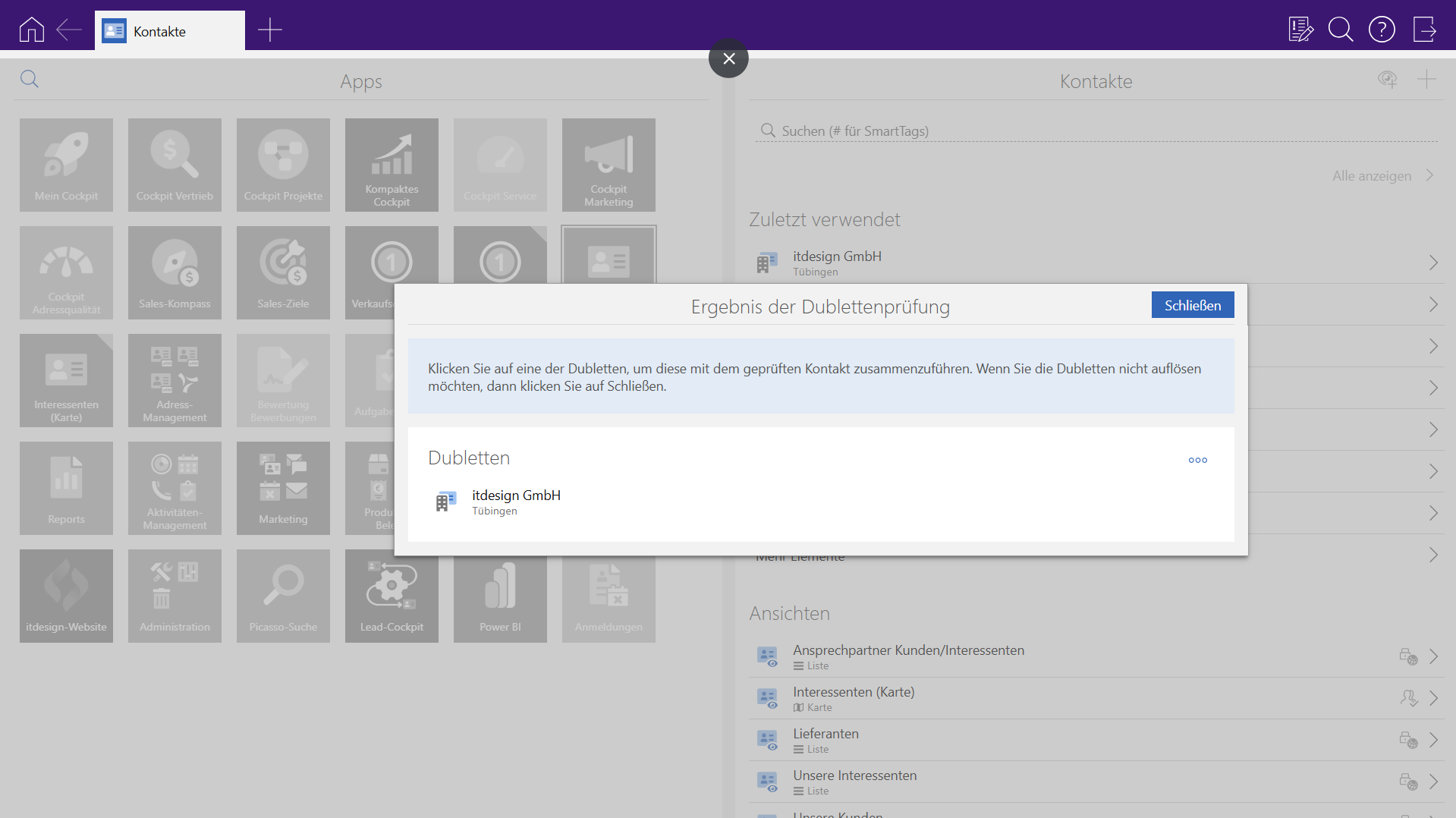Open recently used itdesign GmbH contact
Viewport: 1456px width, 818px height.
[x=1096, y=263]
